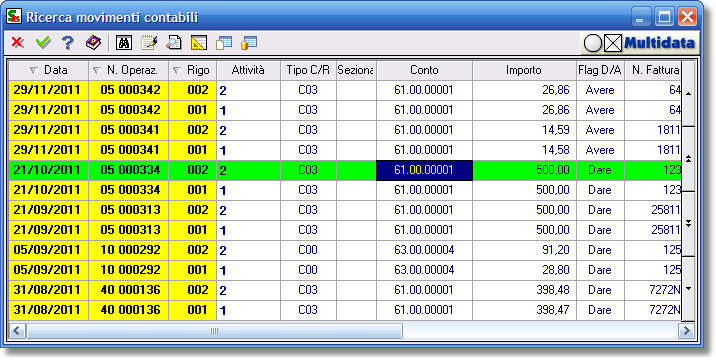Select operation 05 000313 in rigo 001 row
The height and width of the screenshot is (360, 716).
pos(128,230)
